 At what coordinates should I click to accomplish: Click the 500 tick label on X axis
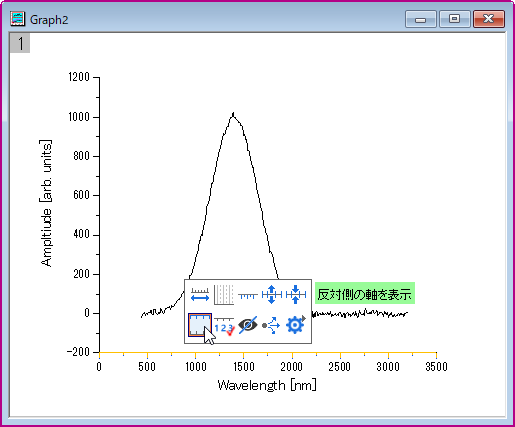147,367
